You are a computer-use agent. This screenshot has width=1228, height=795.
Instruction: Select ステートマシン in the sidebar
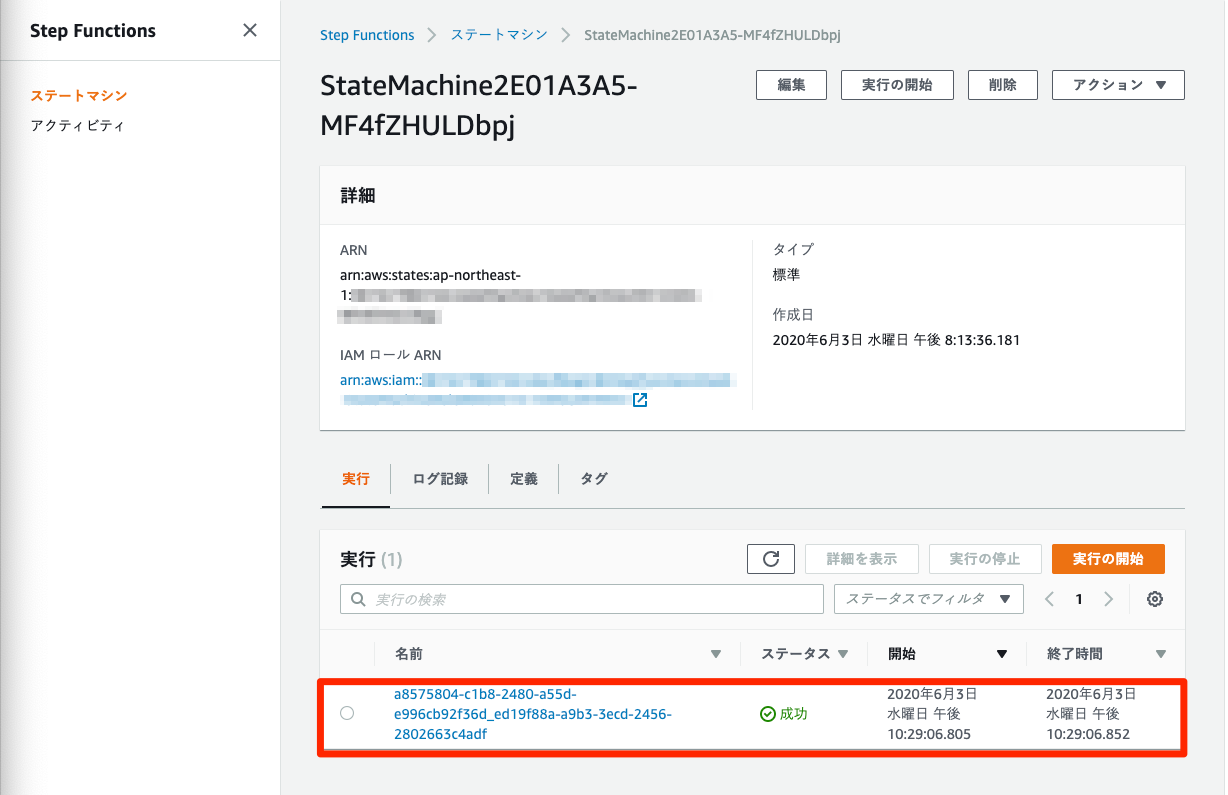tap(79, 96)
